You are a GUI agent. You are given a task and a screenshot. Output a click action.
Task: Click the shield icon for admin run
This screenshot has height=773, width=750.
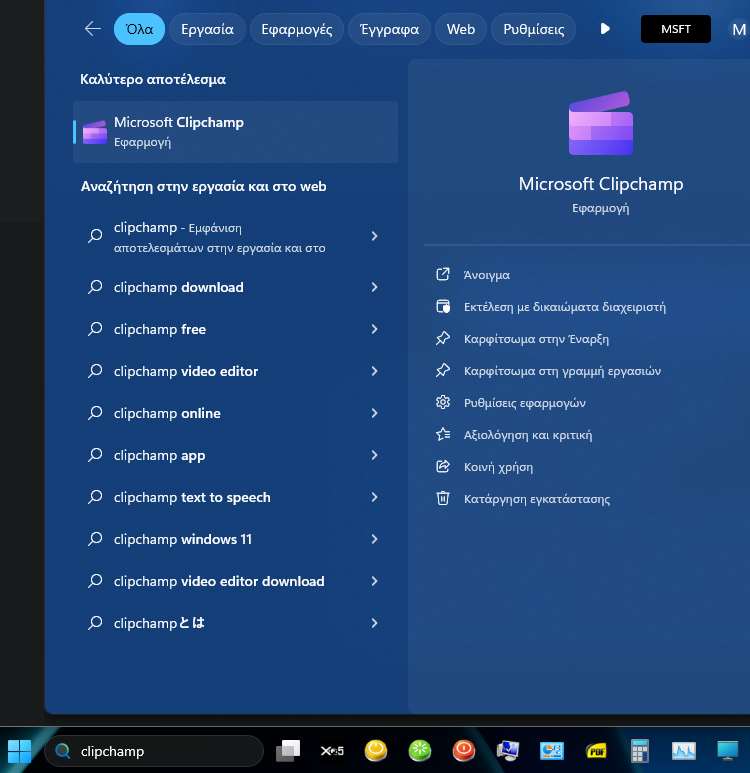(x=443, y=306)
